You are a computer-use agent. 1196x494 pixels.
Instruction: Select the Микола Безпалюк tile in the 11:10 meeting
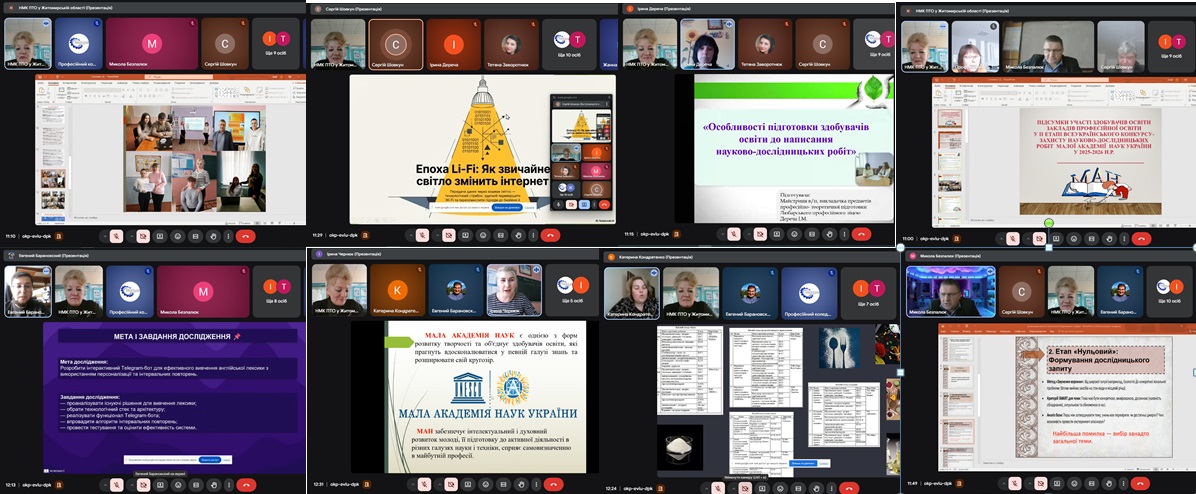coord(152,44)
